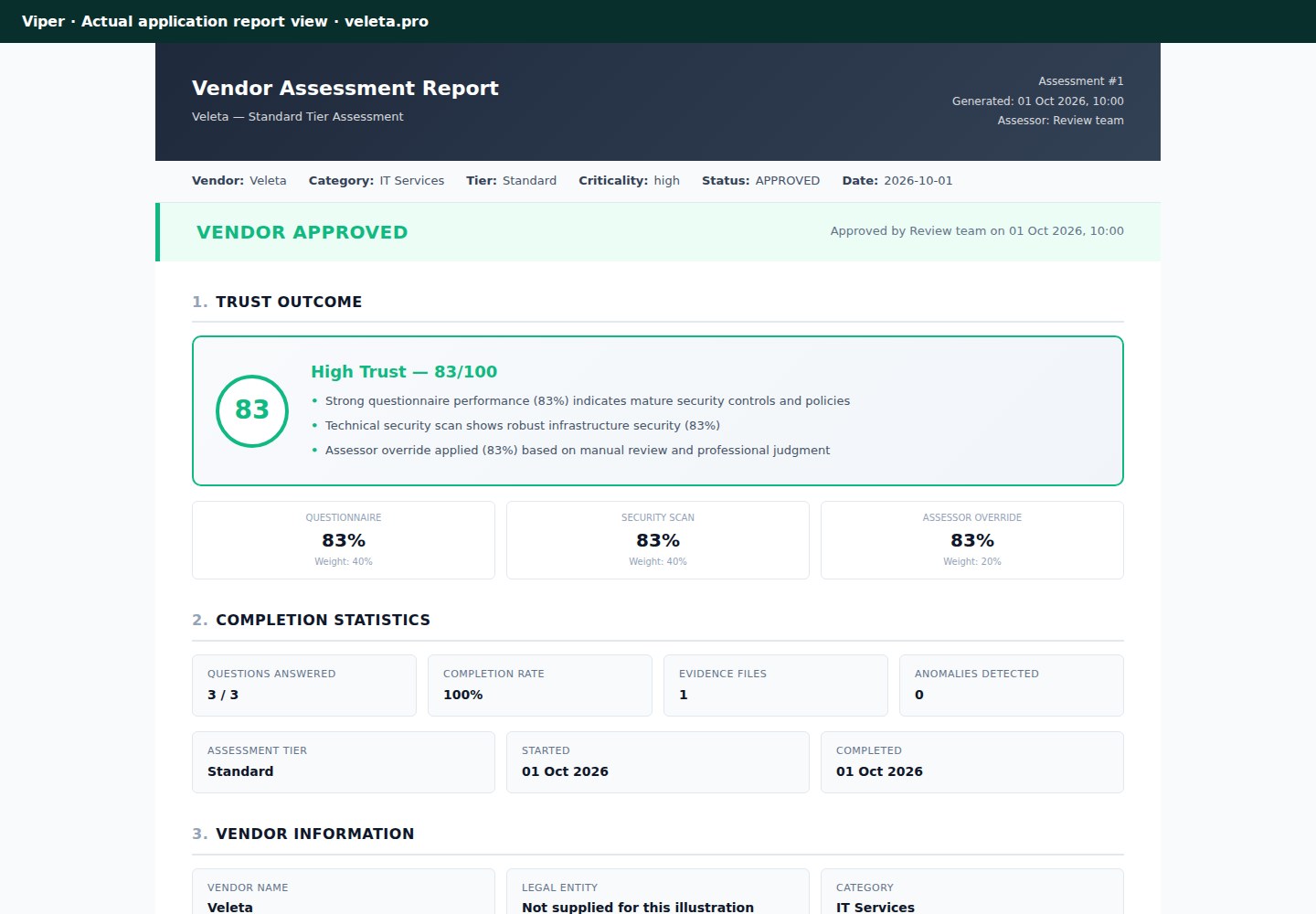This screenshot has height=914, width=1316.
Task: Click the Status: APPROVED metadata field
Action: click(x=760, y=181)
